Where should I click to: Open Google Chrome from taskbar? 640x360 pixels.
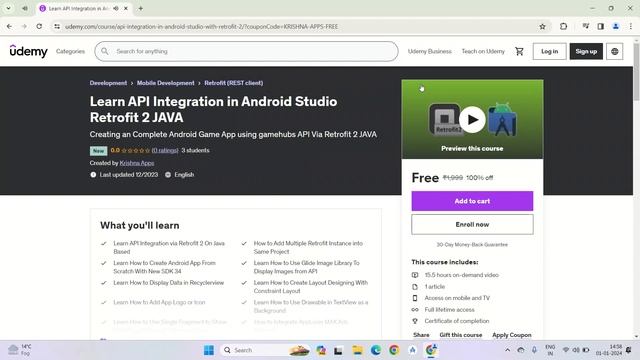click(394, 350)
